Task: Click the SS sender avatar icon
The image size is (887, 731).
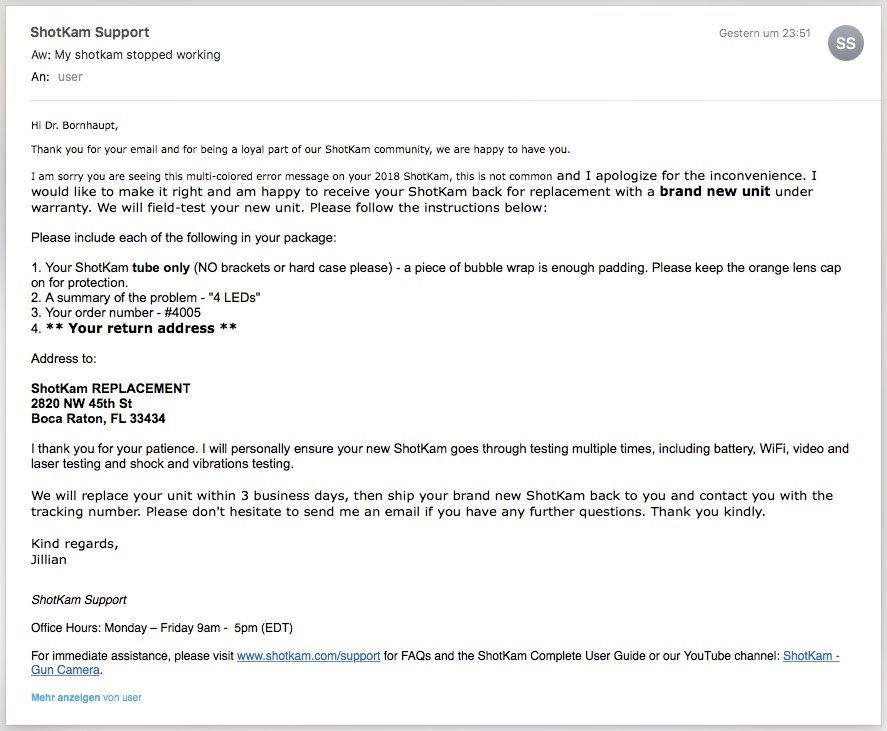Action: 846,43
